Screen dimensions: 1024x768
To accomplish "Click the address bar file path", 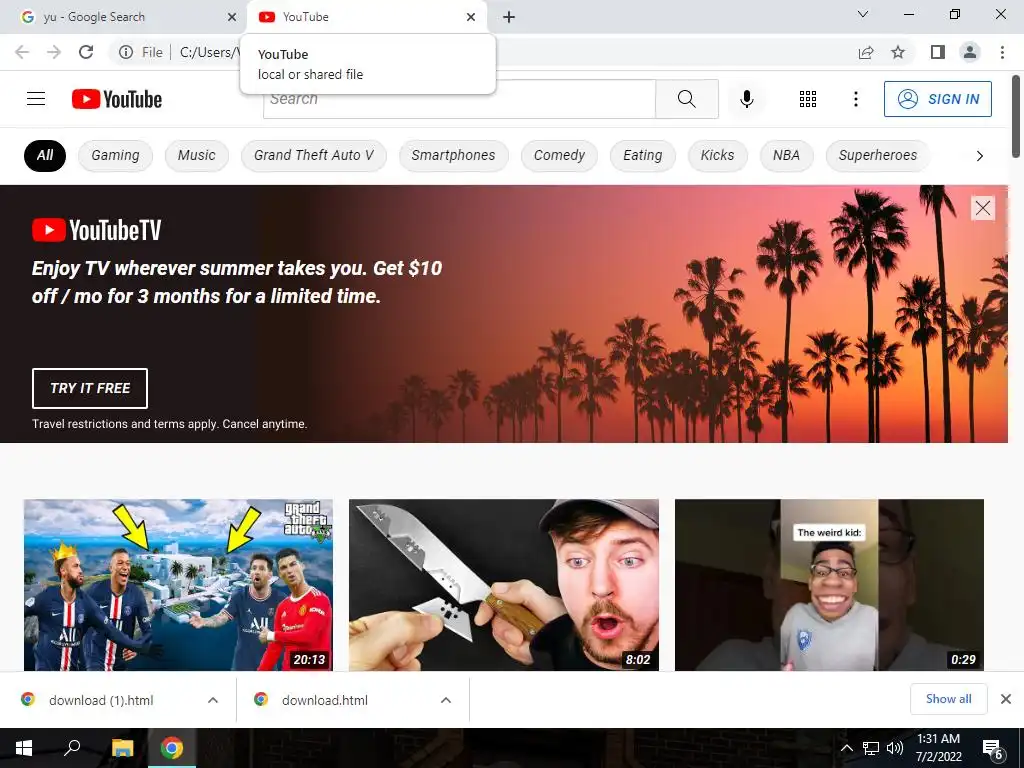I will pyautogui.click(x=209, y=52).
